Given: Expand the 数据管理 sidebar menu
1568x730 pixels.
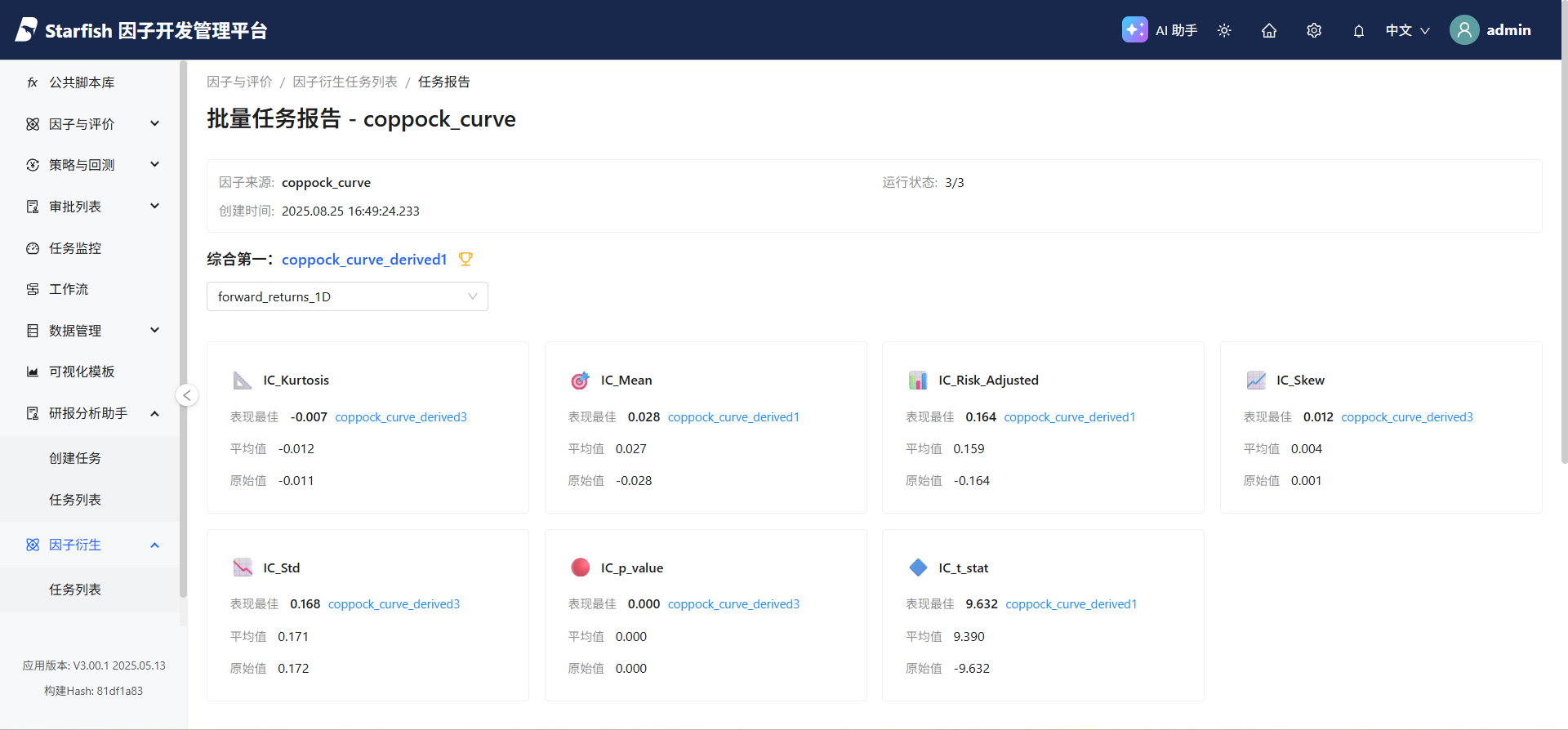Looking at the screenshot, I should (93, 331).
